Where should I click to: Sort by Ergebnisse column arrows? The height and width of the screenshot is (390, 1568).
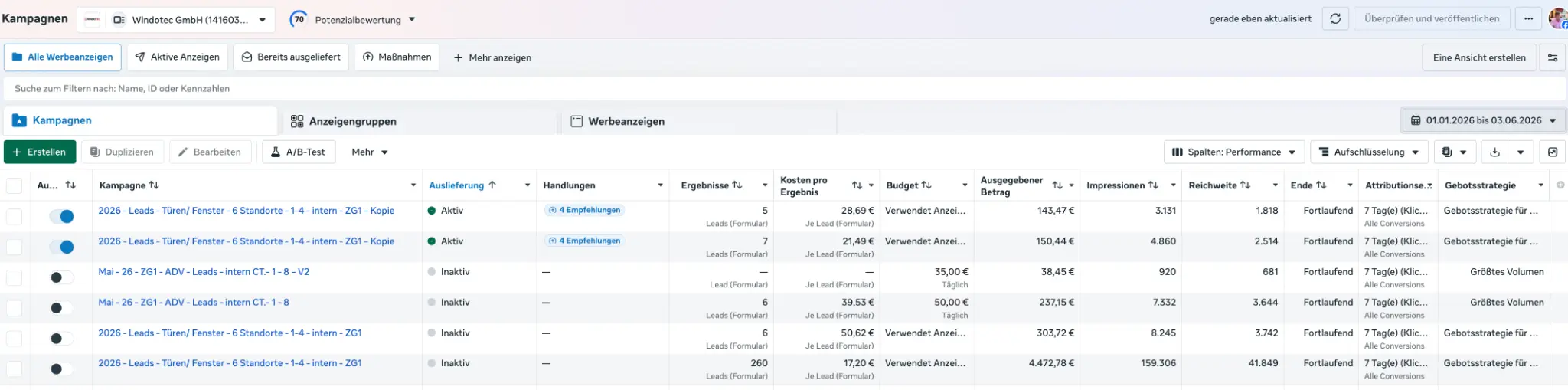pos(737,185)
